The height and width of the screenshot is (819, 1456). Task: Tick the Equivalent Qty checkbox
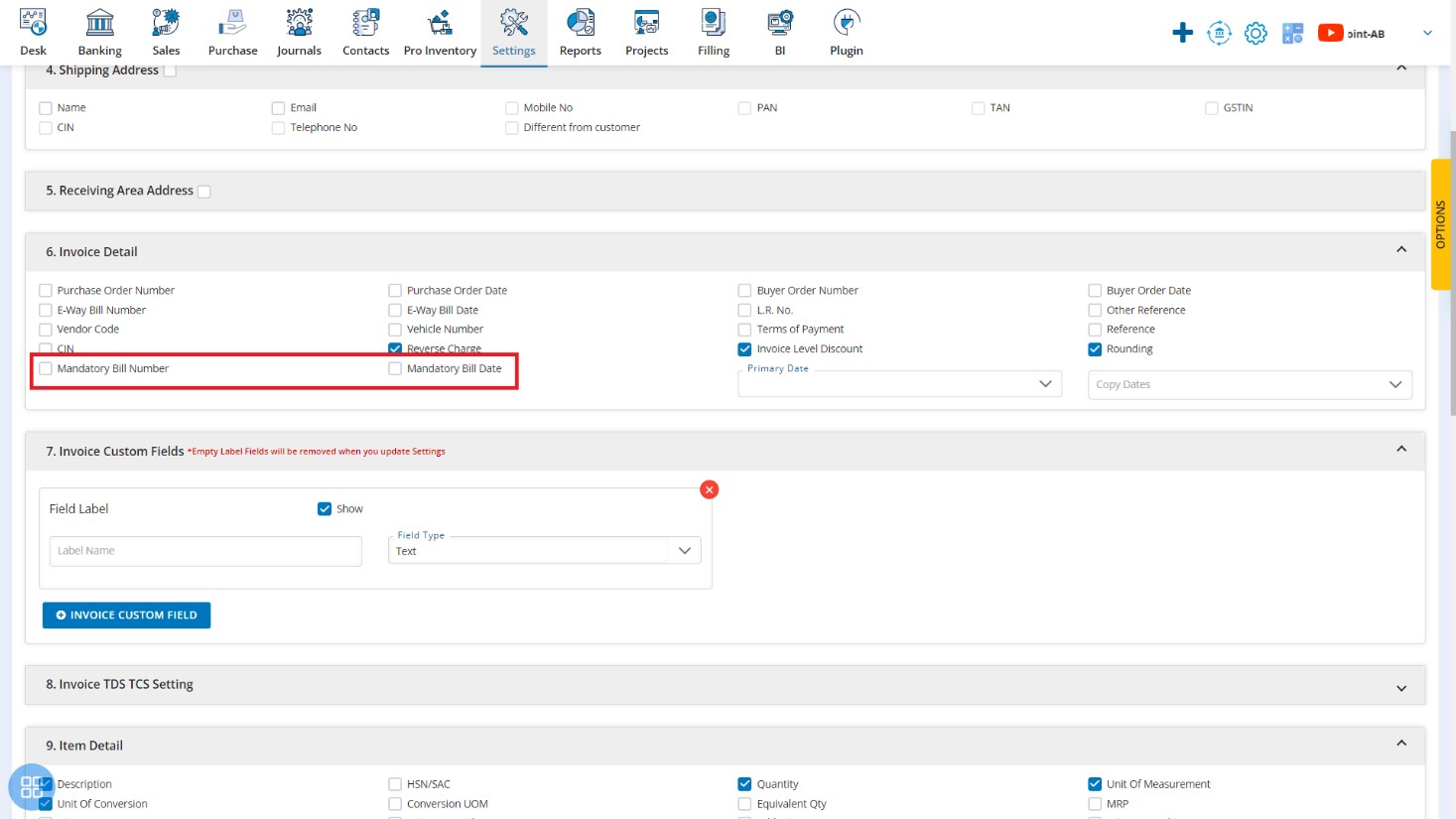coord(744,804)
